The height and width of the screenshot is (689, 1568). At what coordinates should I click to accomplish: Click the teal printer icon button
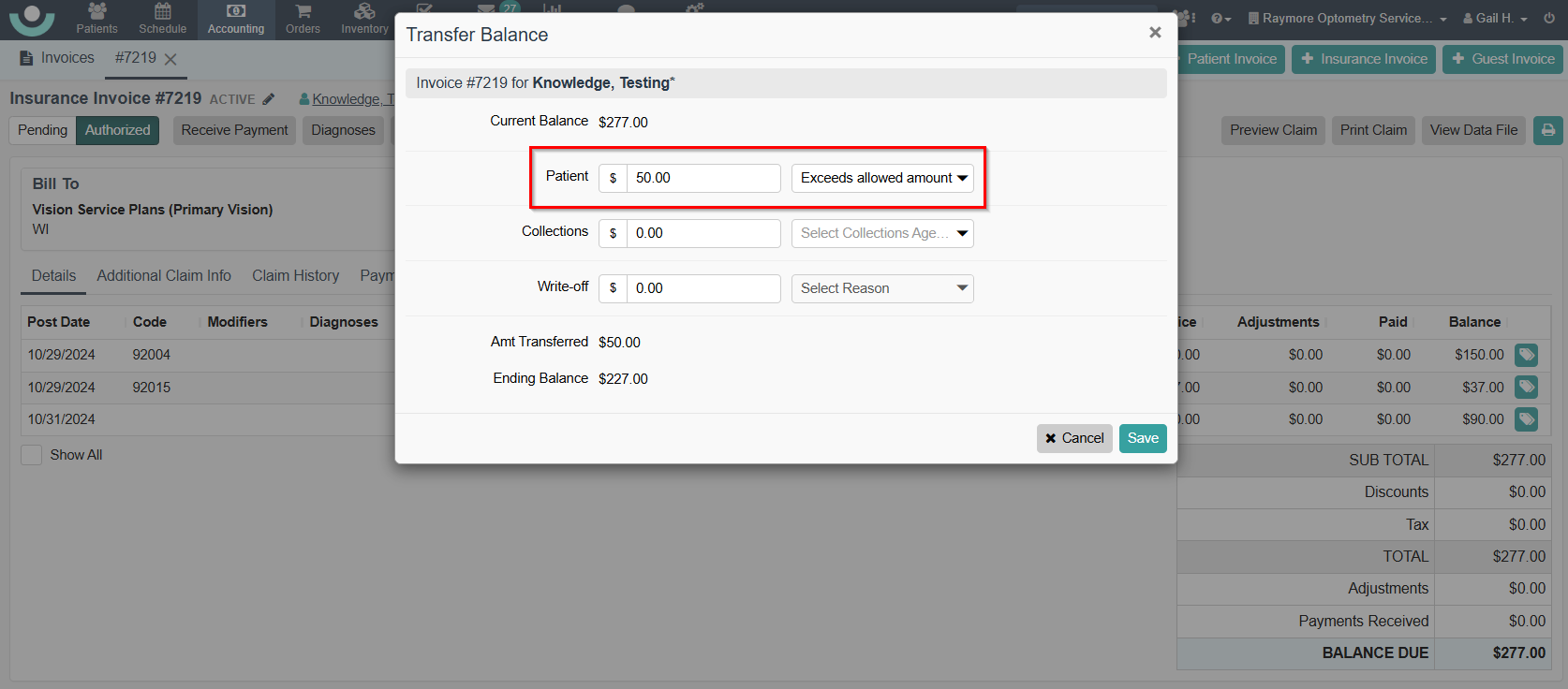(1547, 130)
